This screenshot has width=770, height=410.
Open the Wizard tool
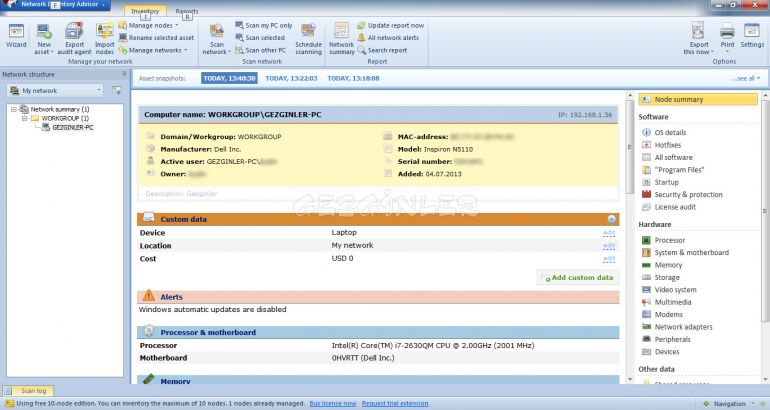(16, 35)
